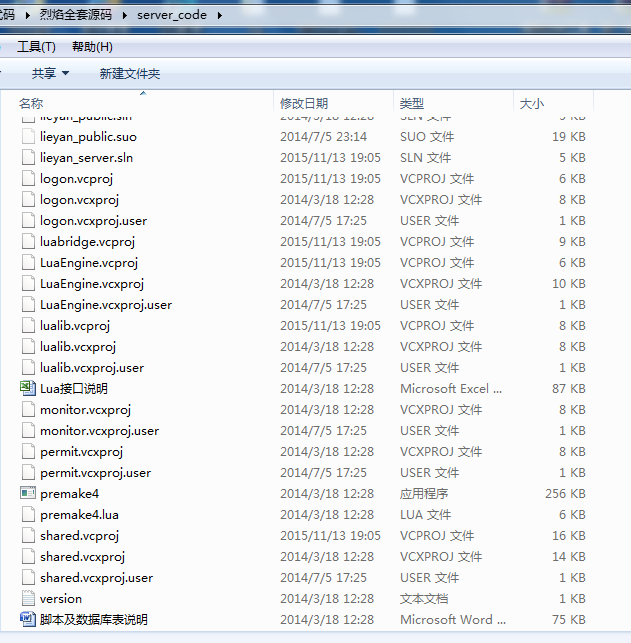The image size is (631, 643).
Task: Click the SLN 文件 type of lieyan_server.sln
Action: [x=426, y=157]
